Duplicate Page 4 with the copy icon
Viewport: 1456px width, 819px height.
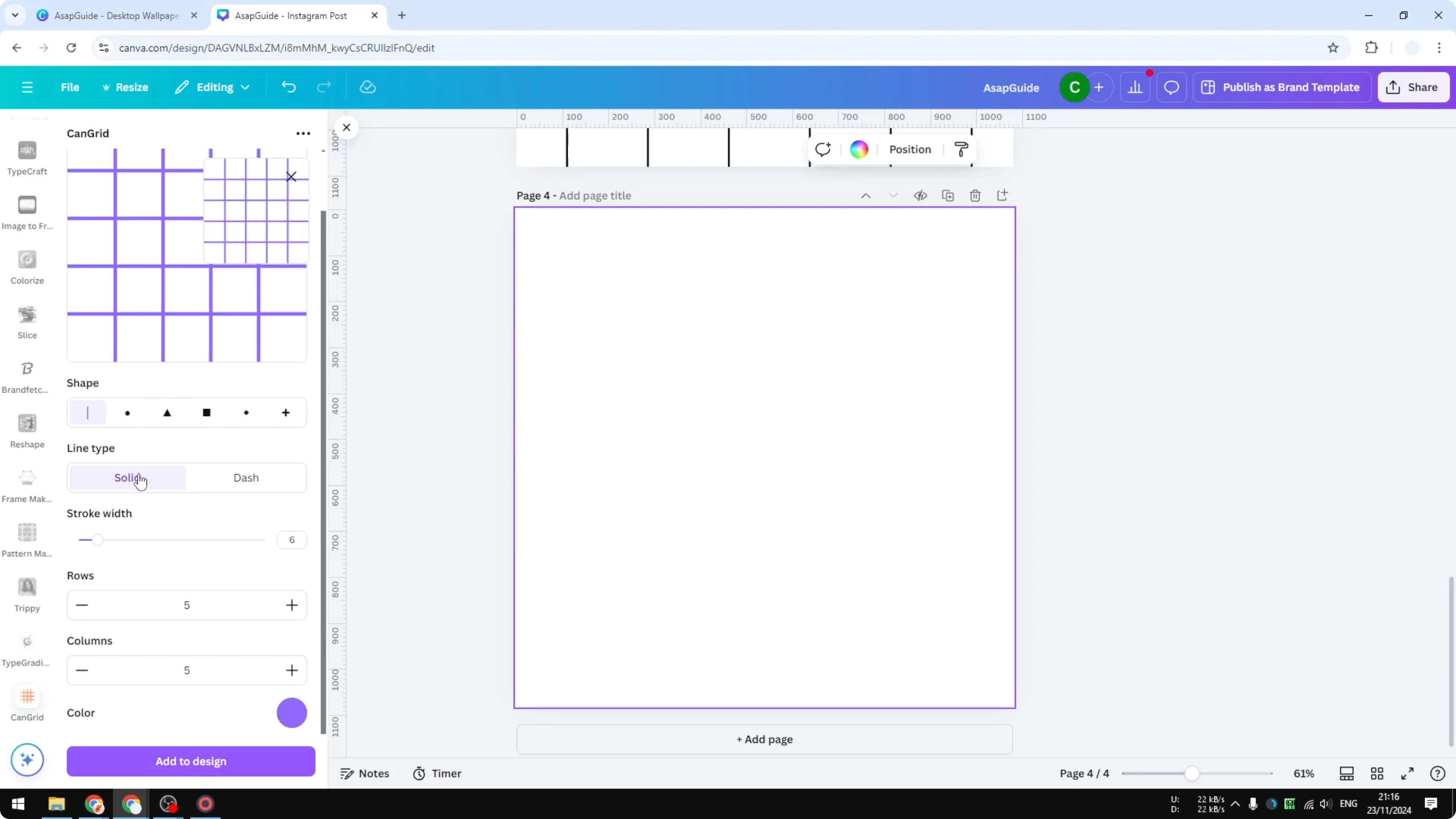click(948, 195)
